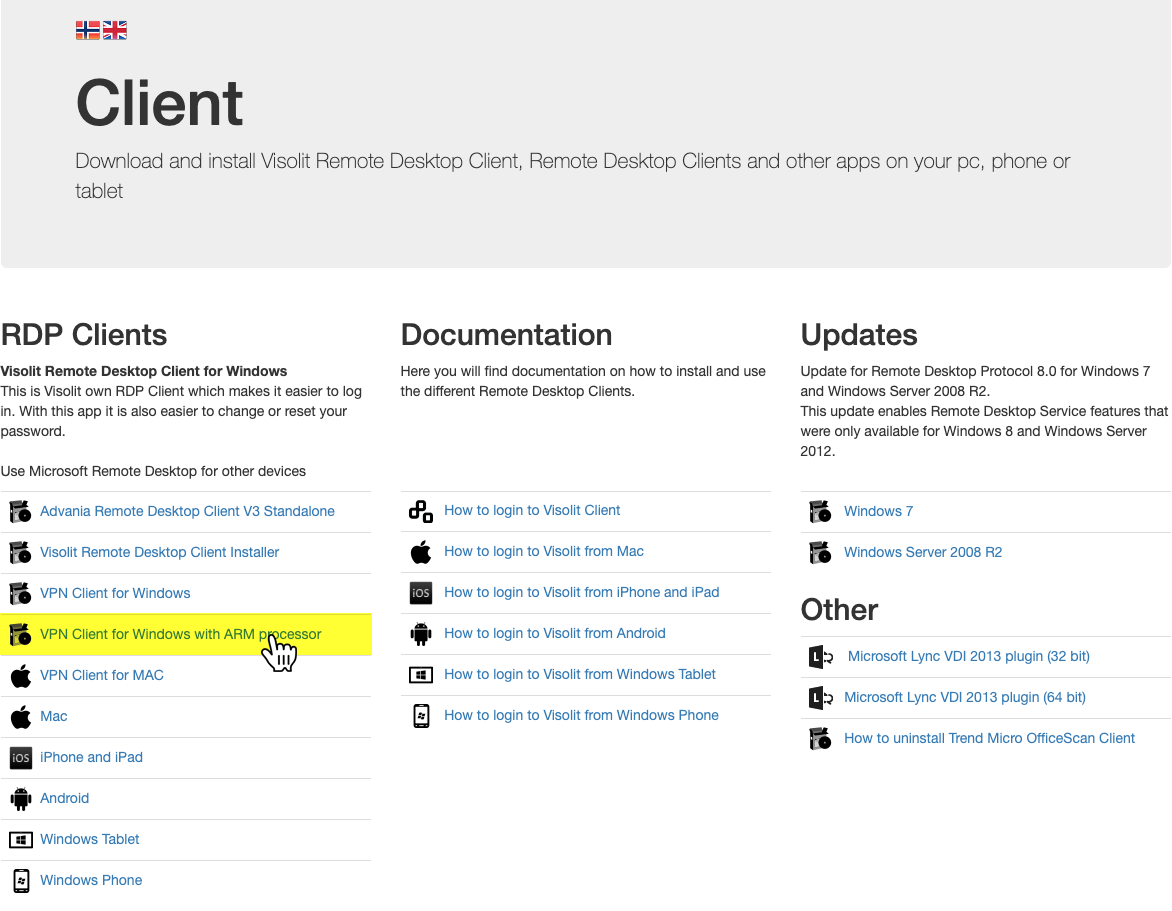Image resolution: width=1172 pixels, height=911 pixels.
Task: Open How to login to Visolit from Windows Phone
Action: pyautogui.click(x=581, y=715)
